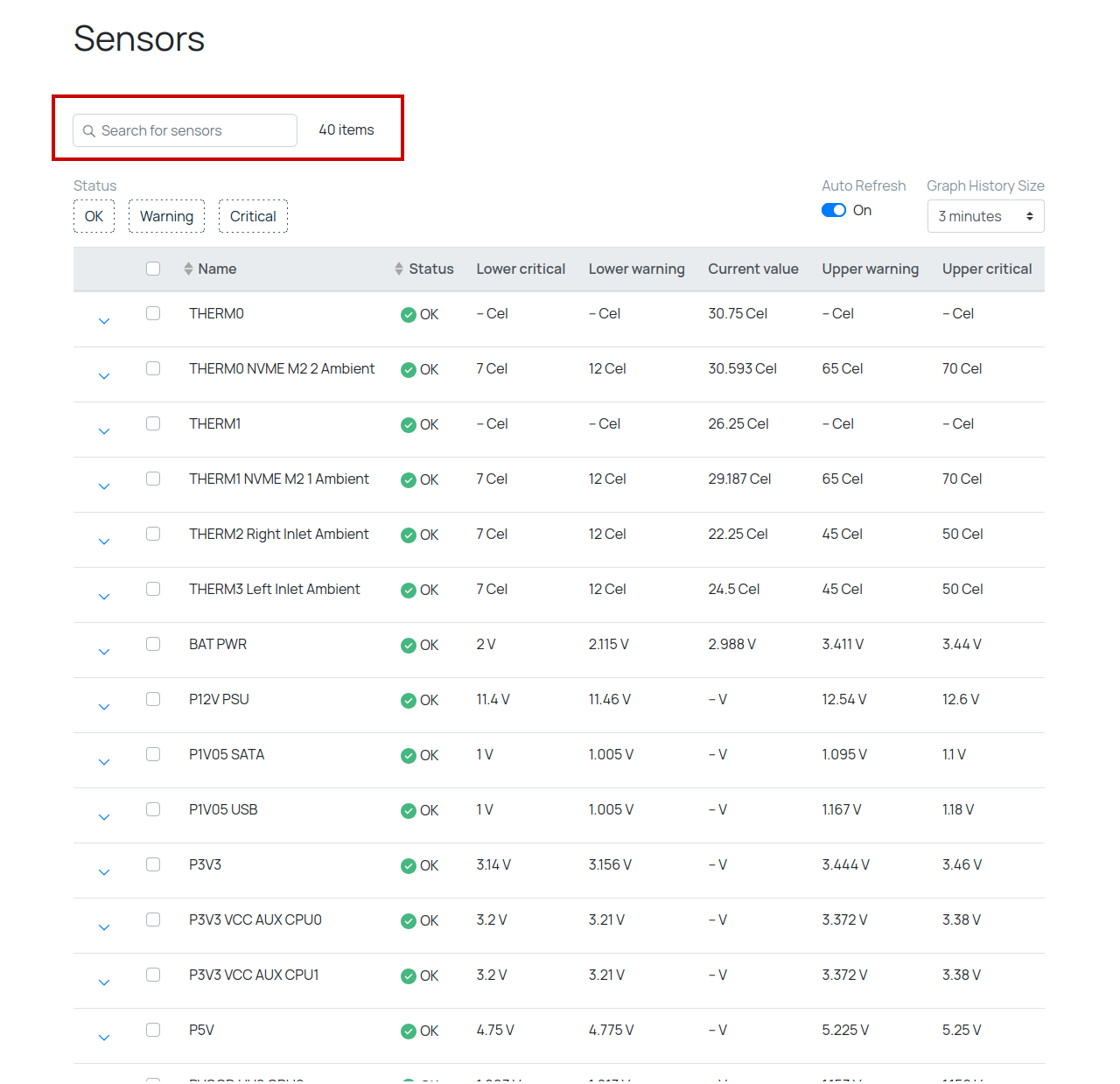Viewport: 1120px width, 1084px height.
Task: Click the OK check icon on P12V PSU row
Action: [409, 701]
